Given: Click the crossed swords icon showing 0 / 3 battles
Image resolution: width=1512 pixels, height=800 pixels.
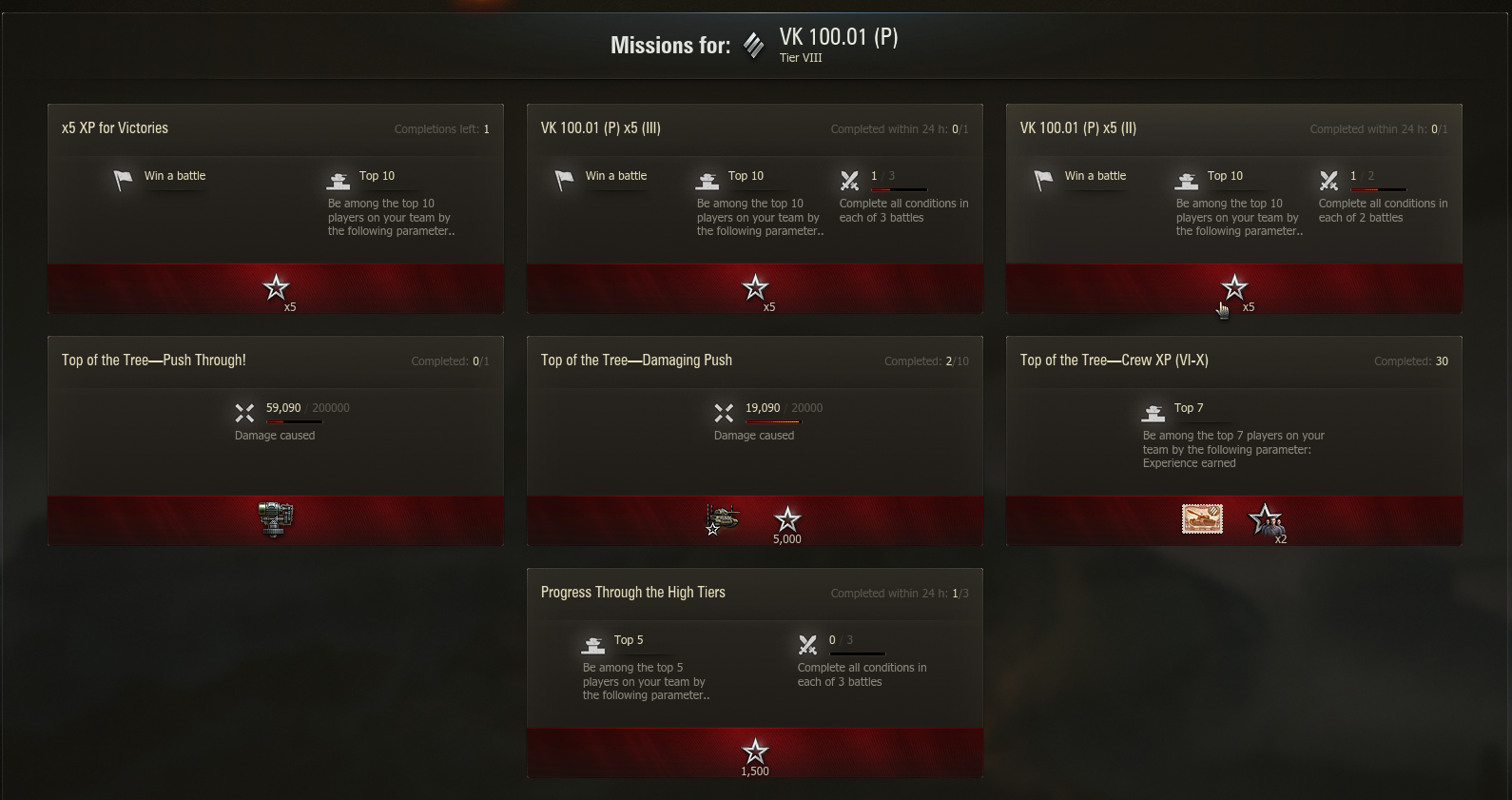Looking at the screenshot, I should (807, 645).
